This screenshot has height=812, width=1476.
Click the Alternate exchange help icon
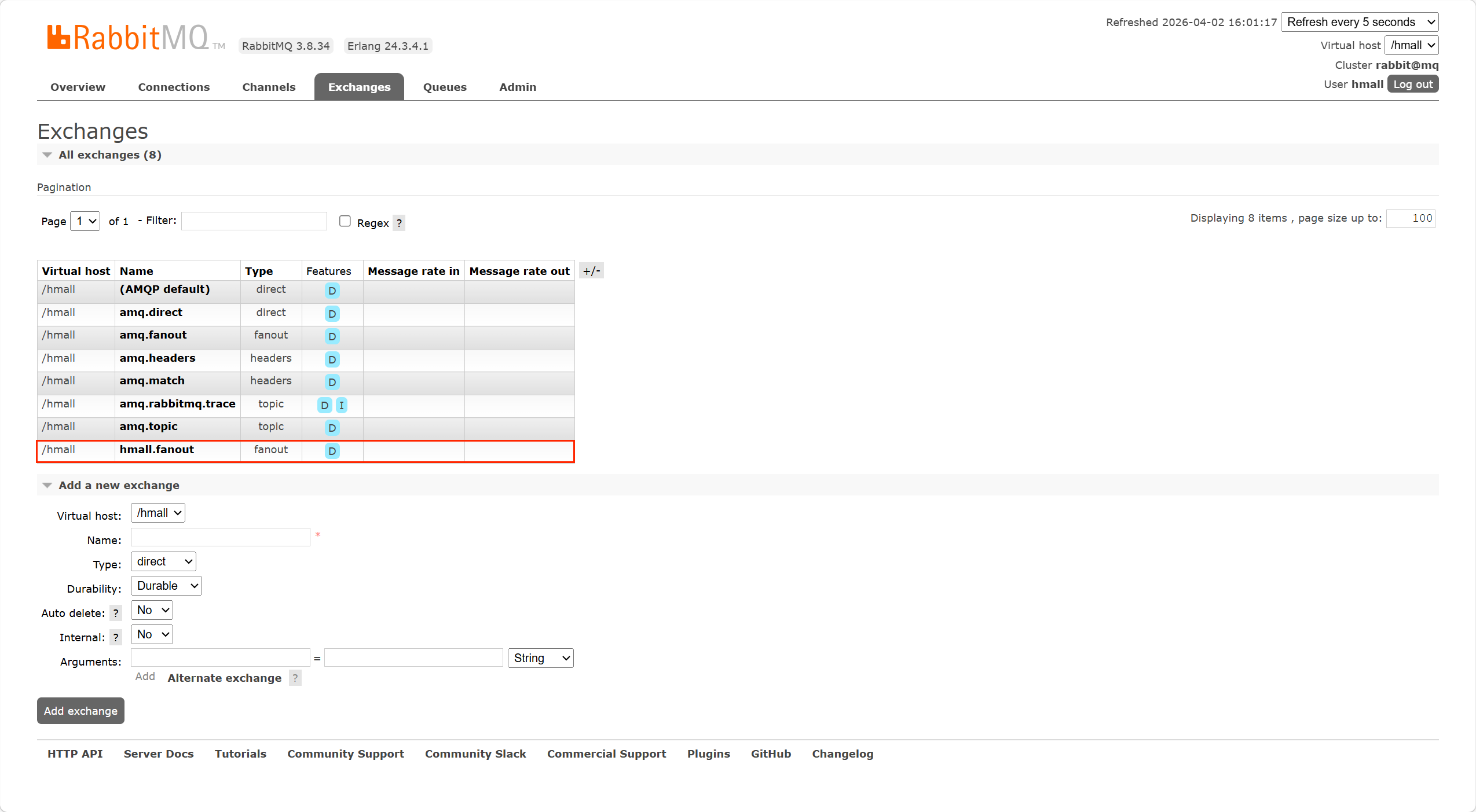(295, 678)
